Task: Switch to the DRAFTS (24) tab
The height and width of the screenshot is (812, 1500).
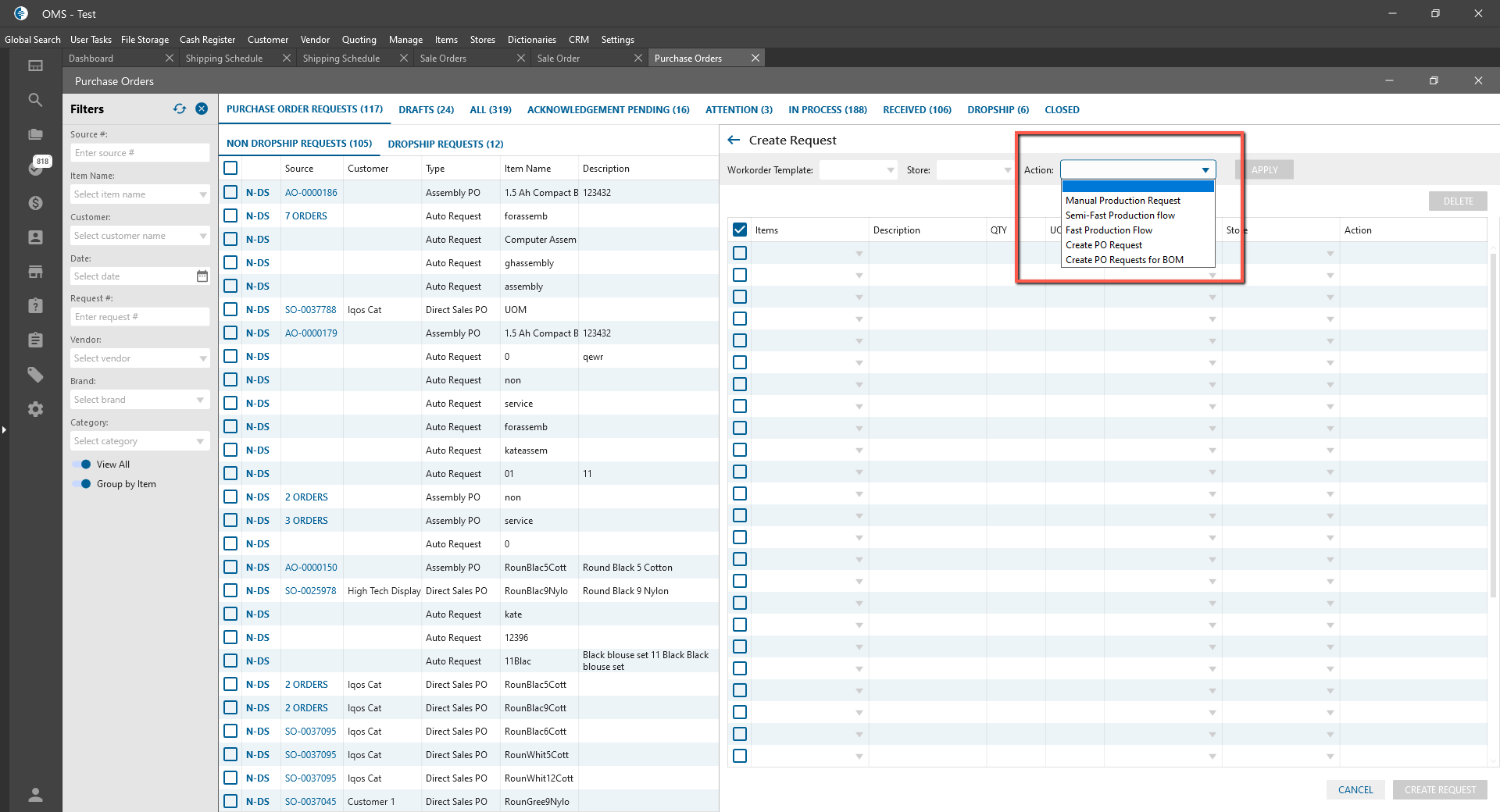Action: (x=426, y=110)
